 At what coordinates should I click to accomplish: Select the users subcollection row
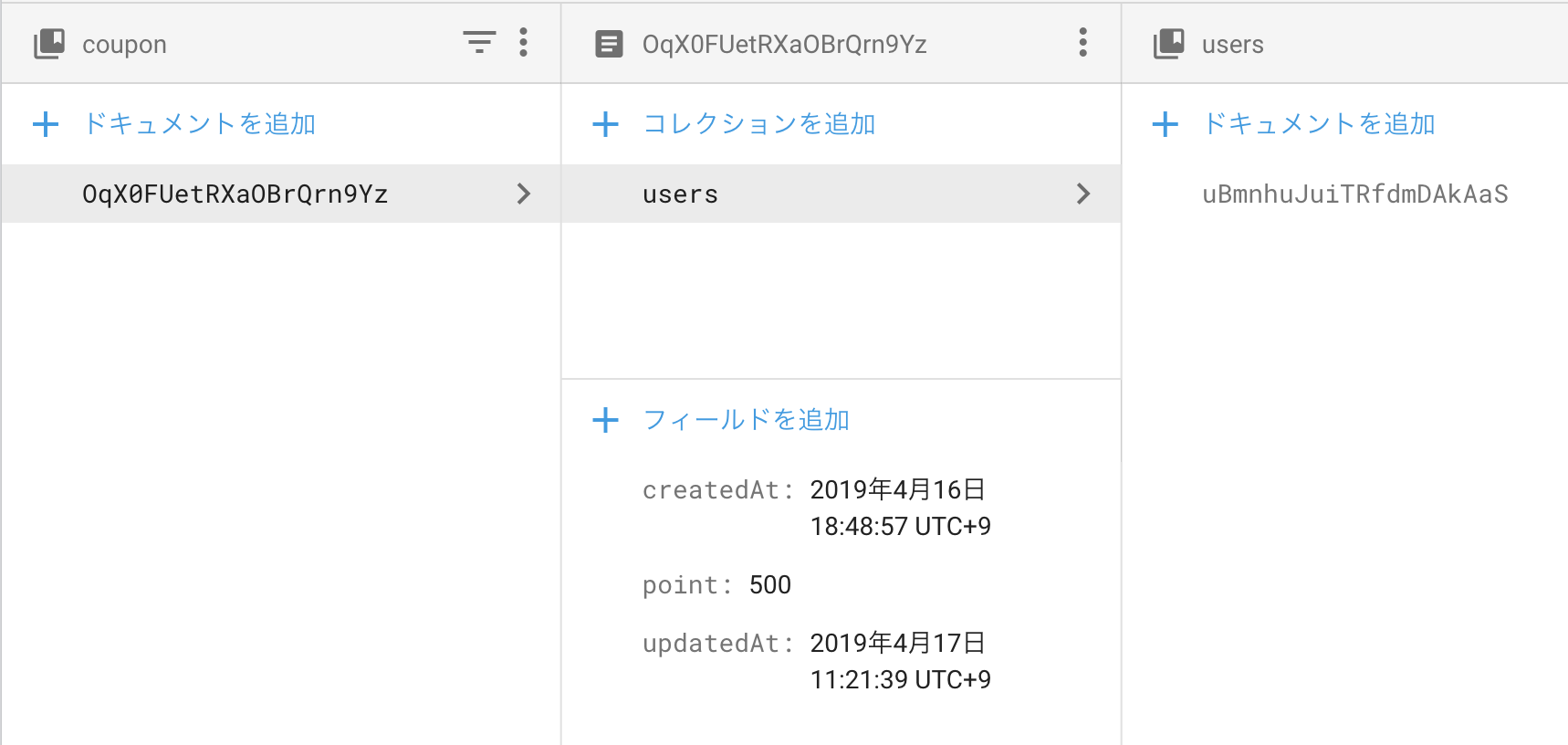(x=841, y=194)
